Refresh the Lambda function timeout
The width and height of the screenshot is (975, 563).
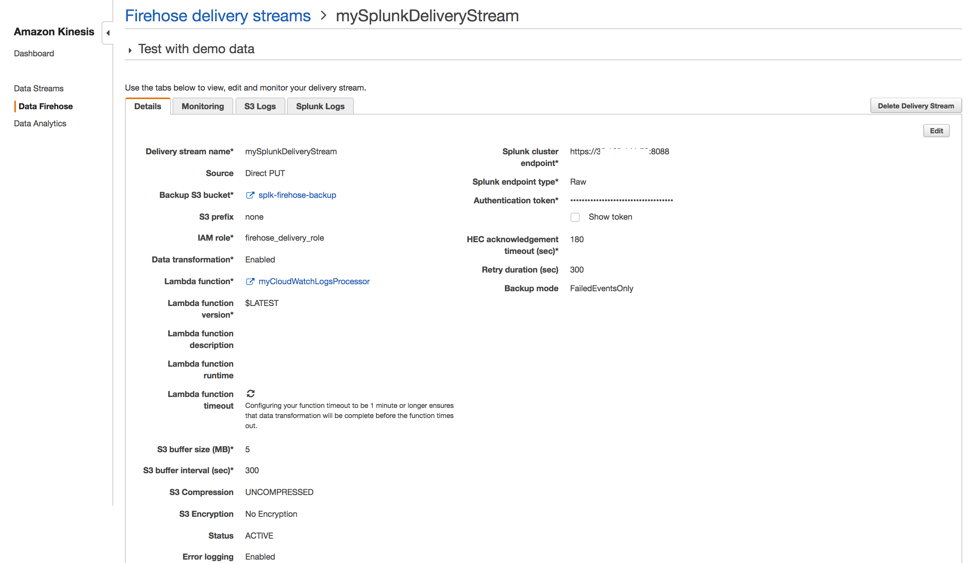(251, 393)
